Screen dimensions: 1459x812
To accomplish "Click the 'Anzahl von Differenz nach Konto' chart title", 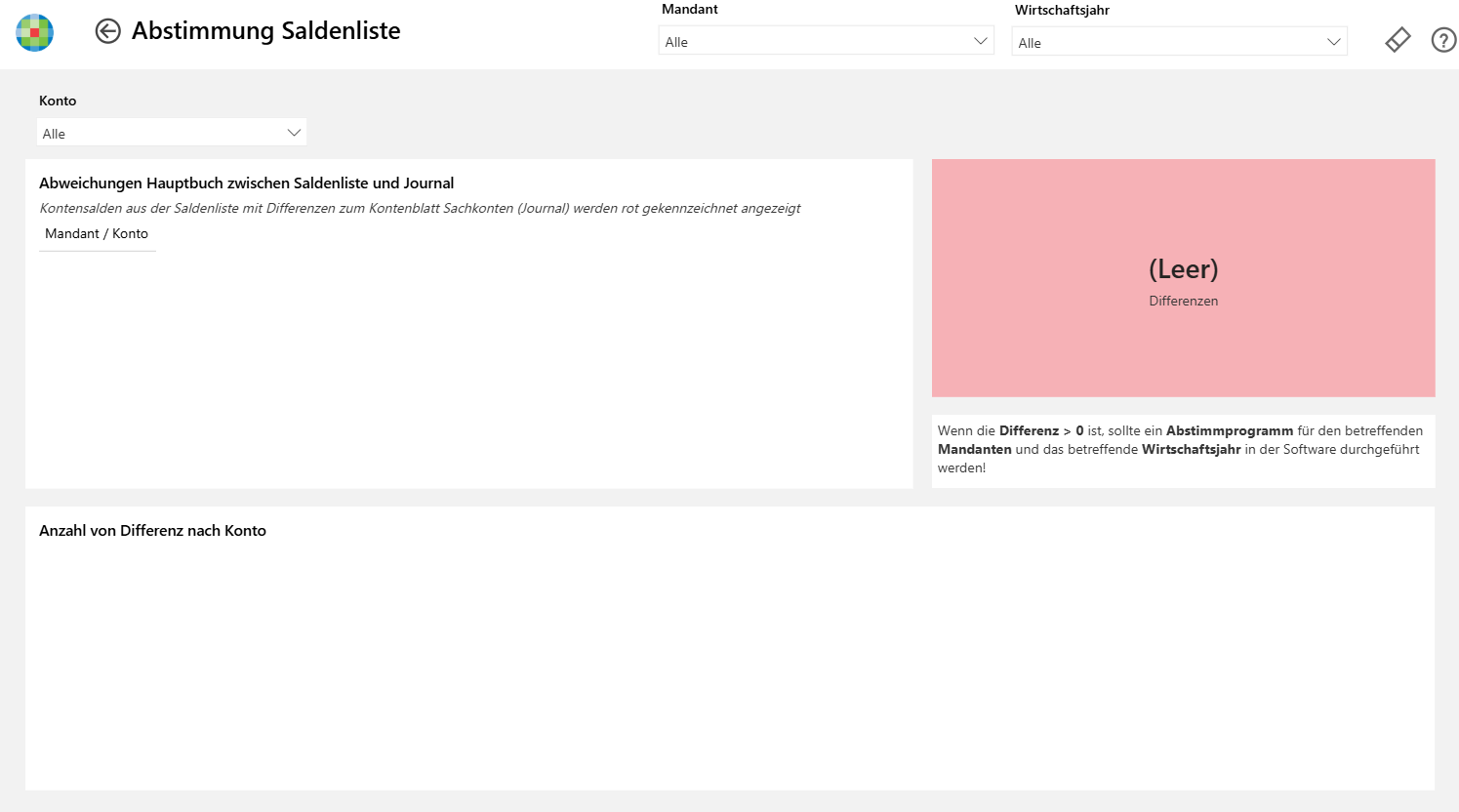I will pyautogui.click(x=152, y=531).
